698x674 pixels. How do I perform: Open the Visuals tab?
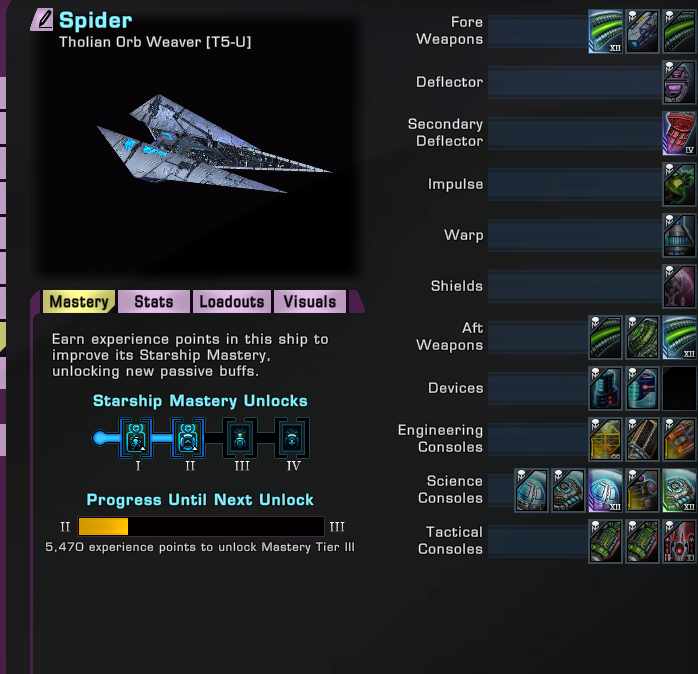(310, 302)
